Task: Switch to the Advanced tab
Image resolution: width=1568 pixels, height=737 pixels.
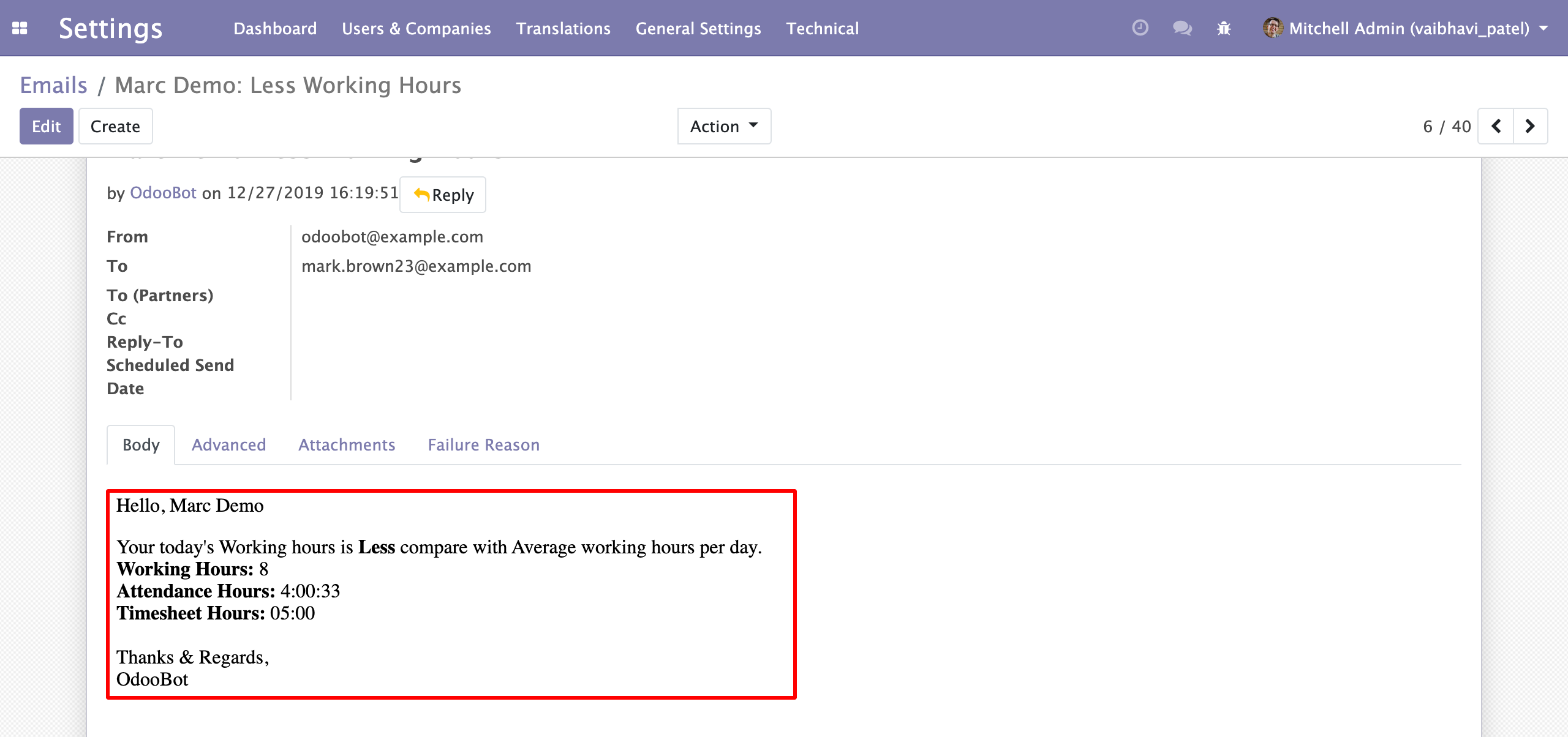Action: (x=228, y=444)
